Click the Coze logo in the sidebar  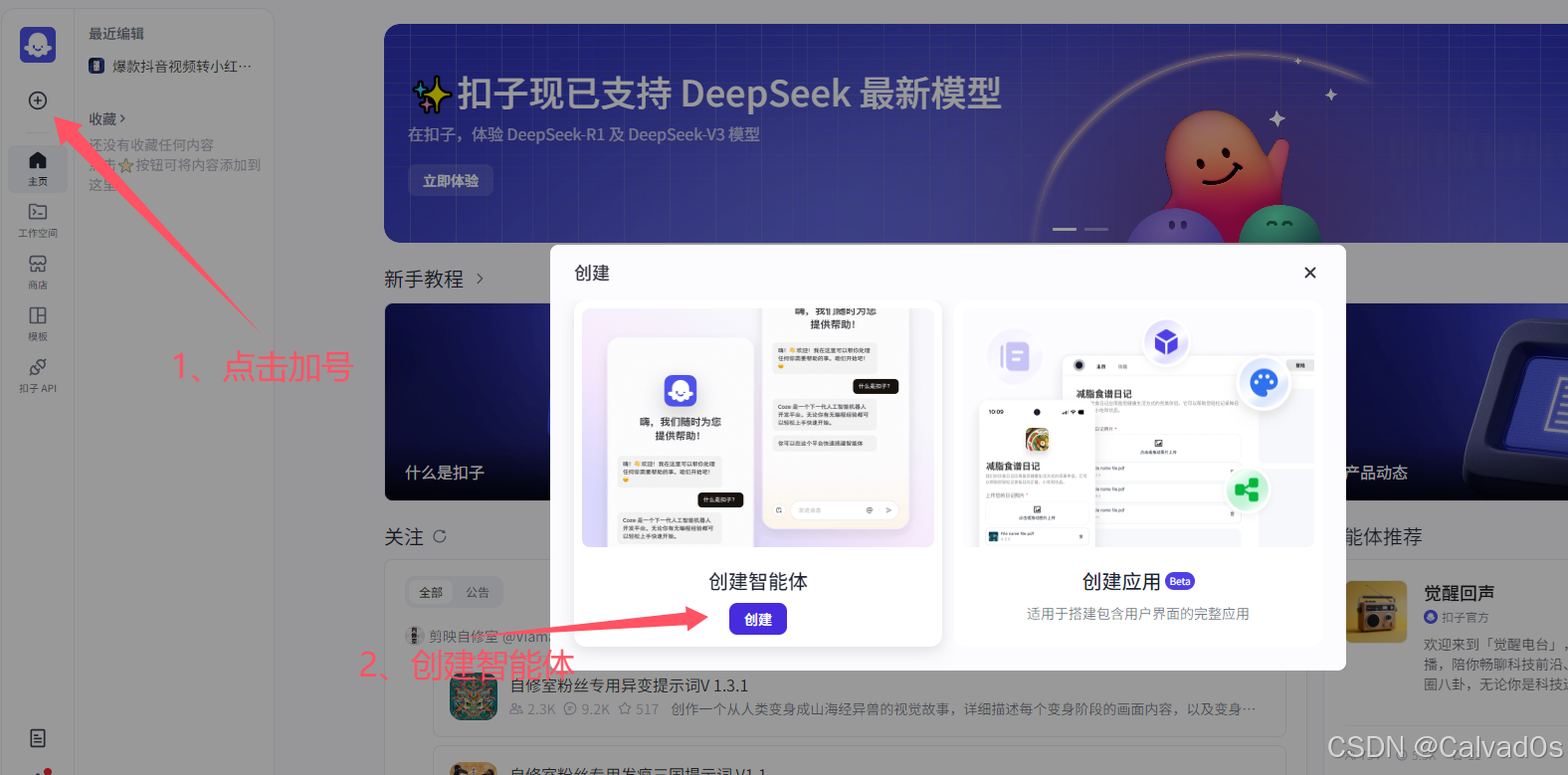38,45
